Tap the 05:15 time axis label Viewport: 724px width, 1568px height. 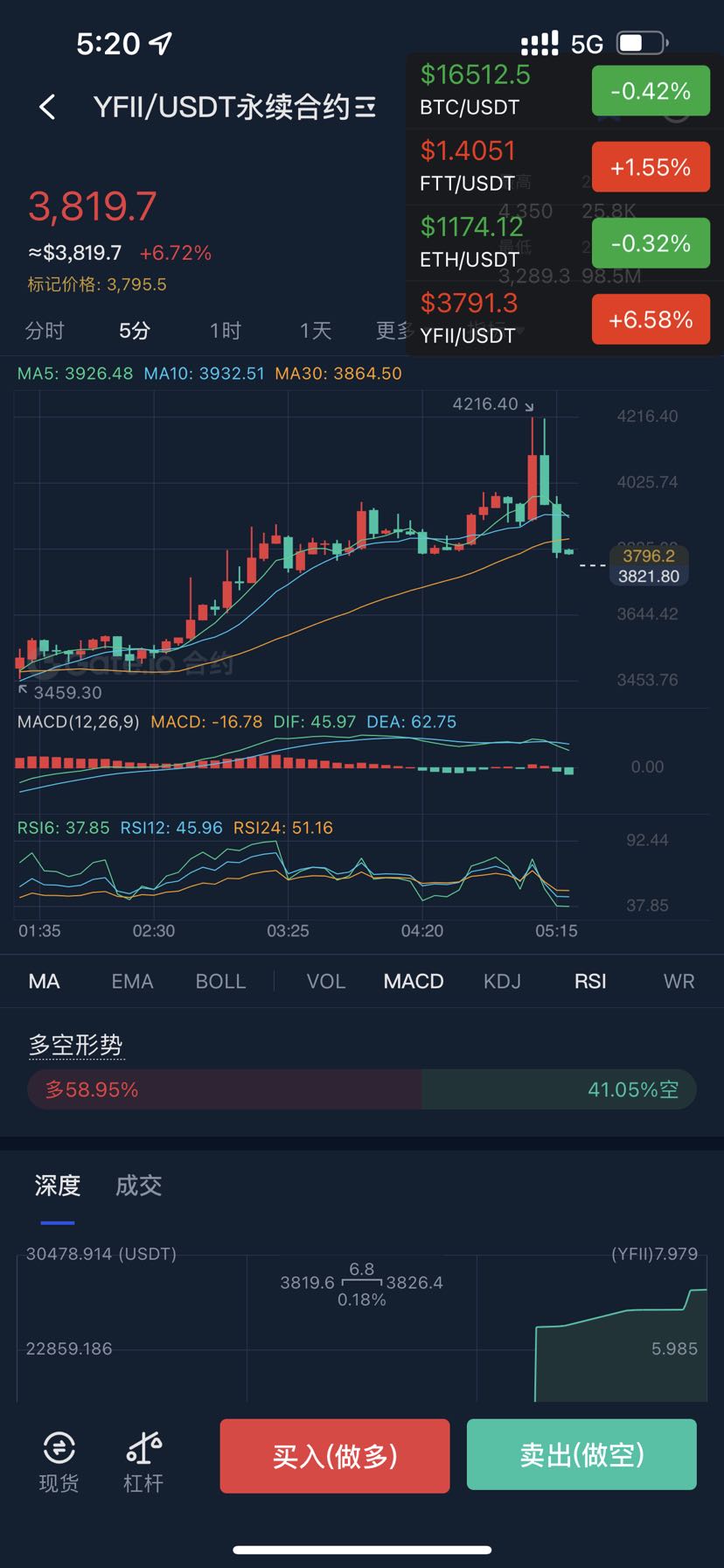point(556,931)
